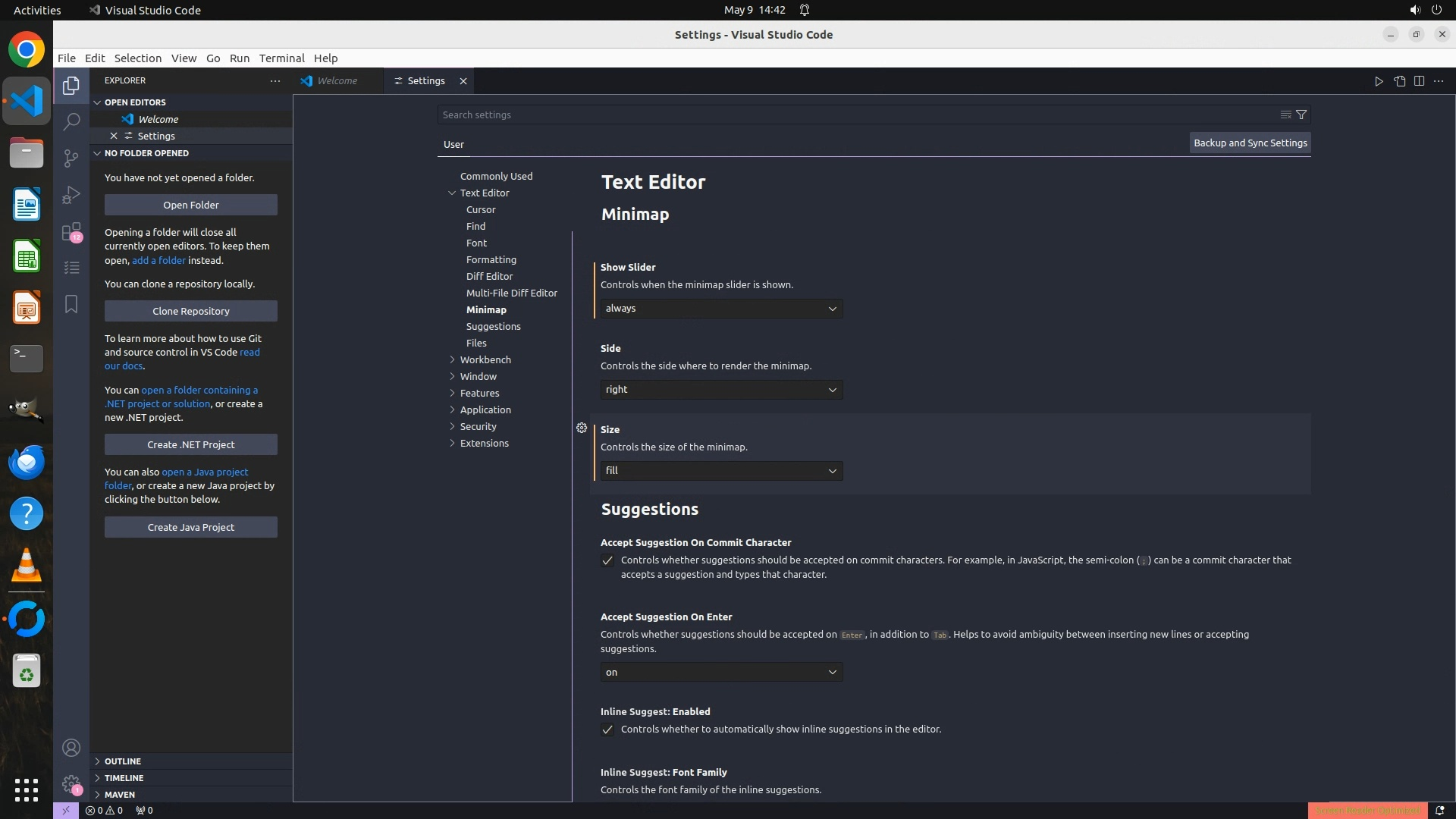Toggle Inline Suggest Enabled checkbox
1456x819 pixels.
coord(607,730)
